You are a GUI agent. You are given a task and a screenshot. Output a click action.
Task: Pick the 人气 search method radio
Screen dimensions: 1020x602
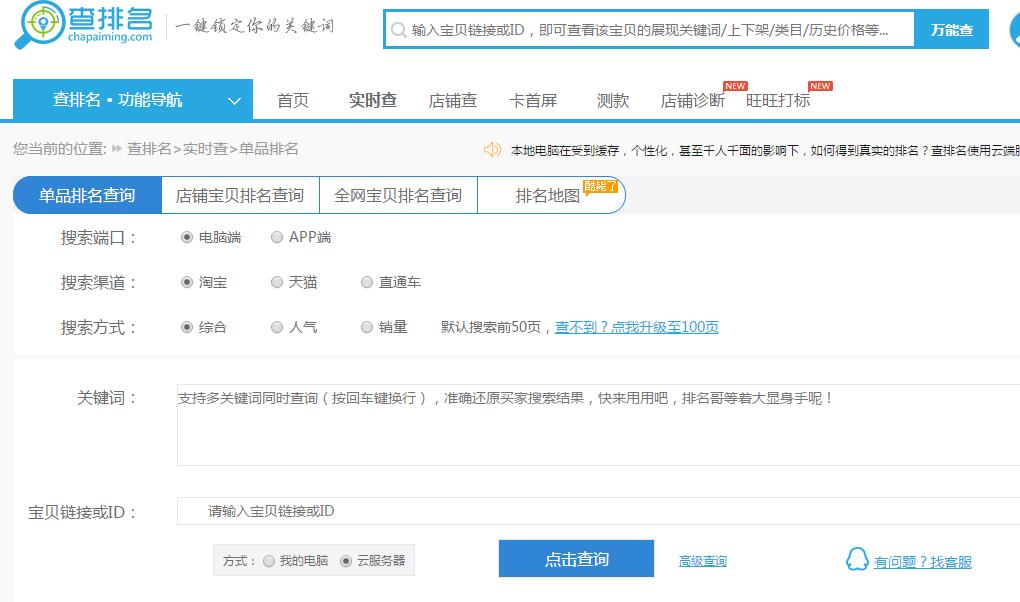click(x=277, y=327)
